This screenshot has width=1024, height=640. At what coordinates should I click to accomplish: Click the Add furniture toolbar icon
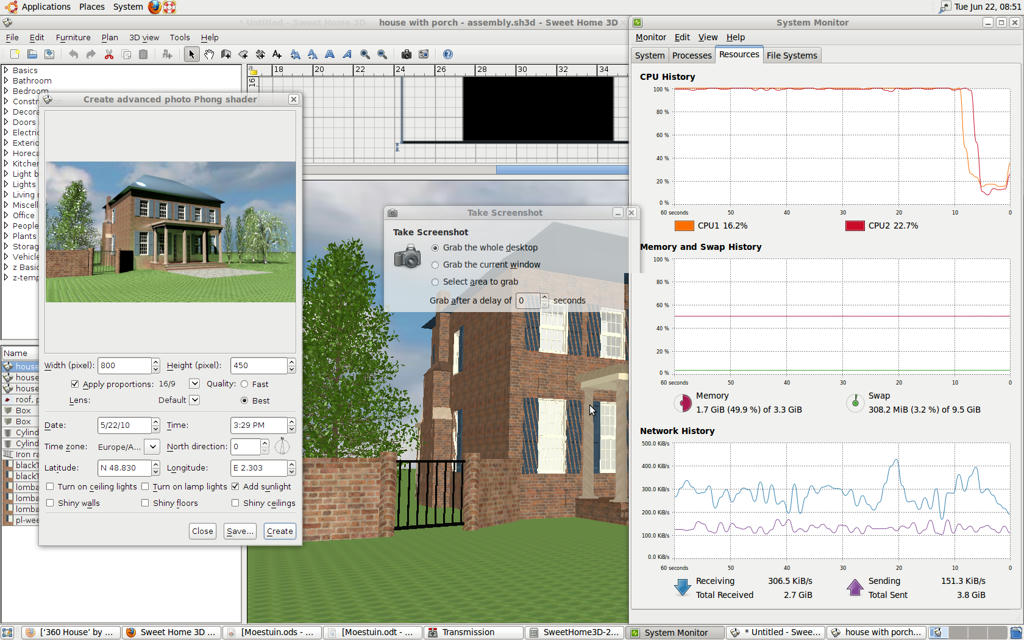coord(167,54)
